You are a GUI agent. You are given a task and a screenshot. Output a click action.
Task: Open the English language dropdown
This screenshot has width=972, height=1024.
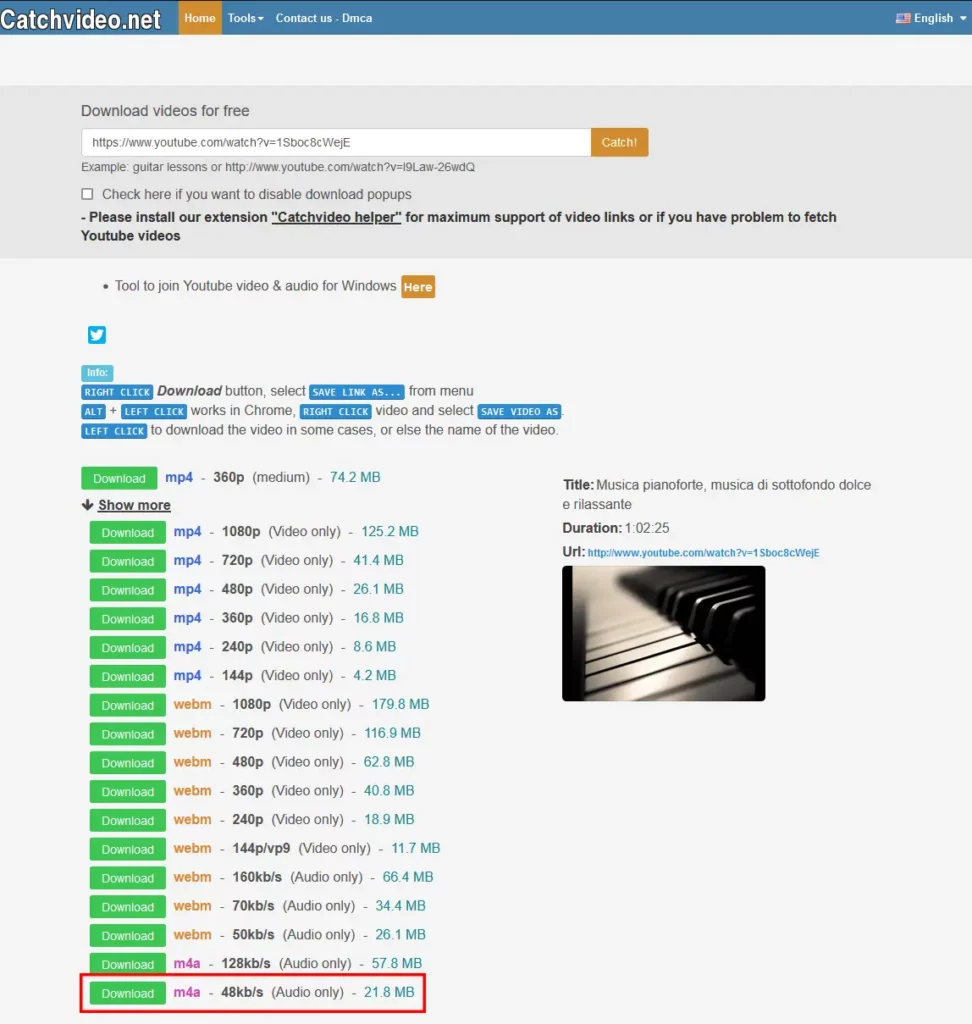tap(931, 18)
